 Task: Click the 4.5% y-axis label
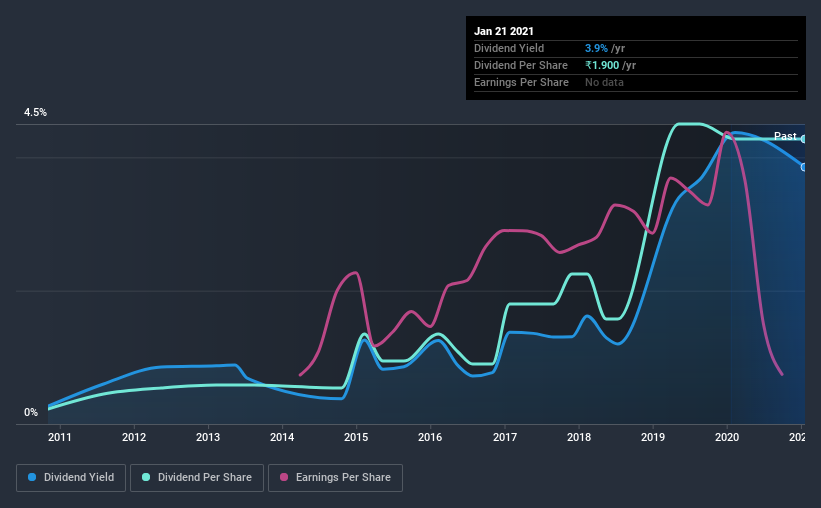tap(35, 113)
